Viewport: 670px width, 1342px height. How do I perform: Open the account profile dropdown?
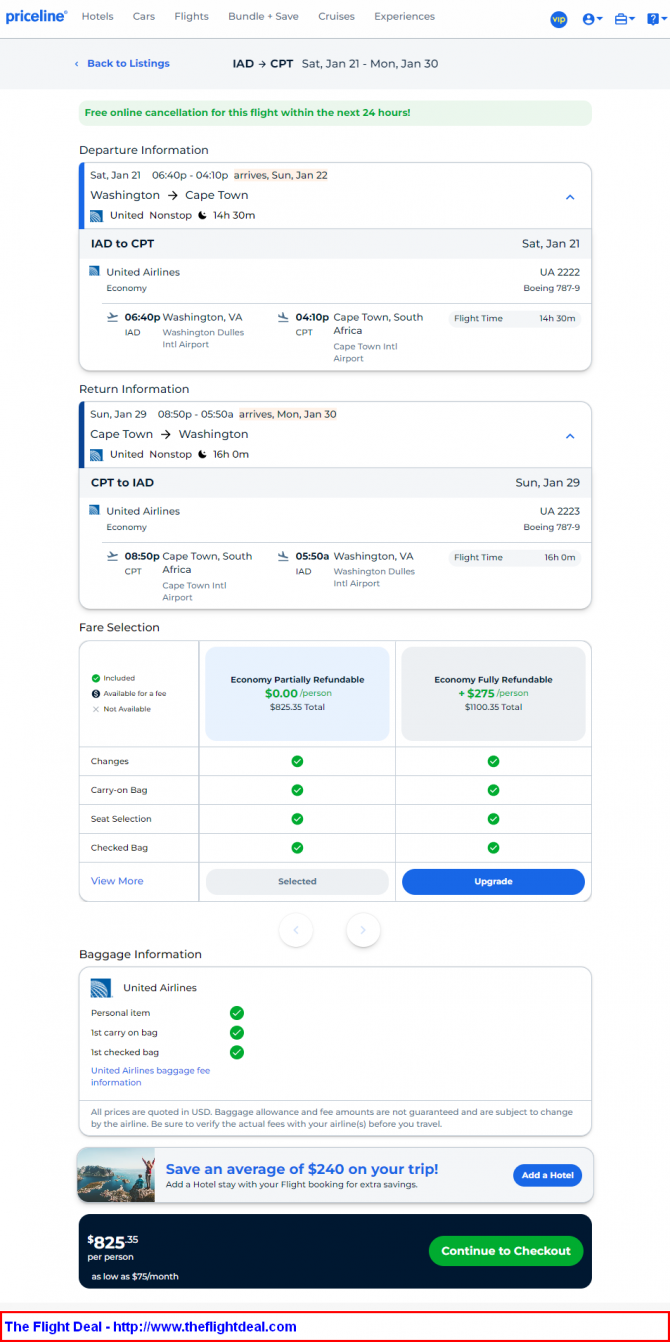click(x=592, y=19)
